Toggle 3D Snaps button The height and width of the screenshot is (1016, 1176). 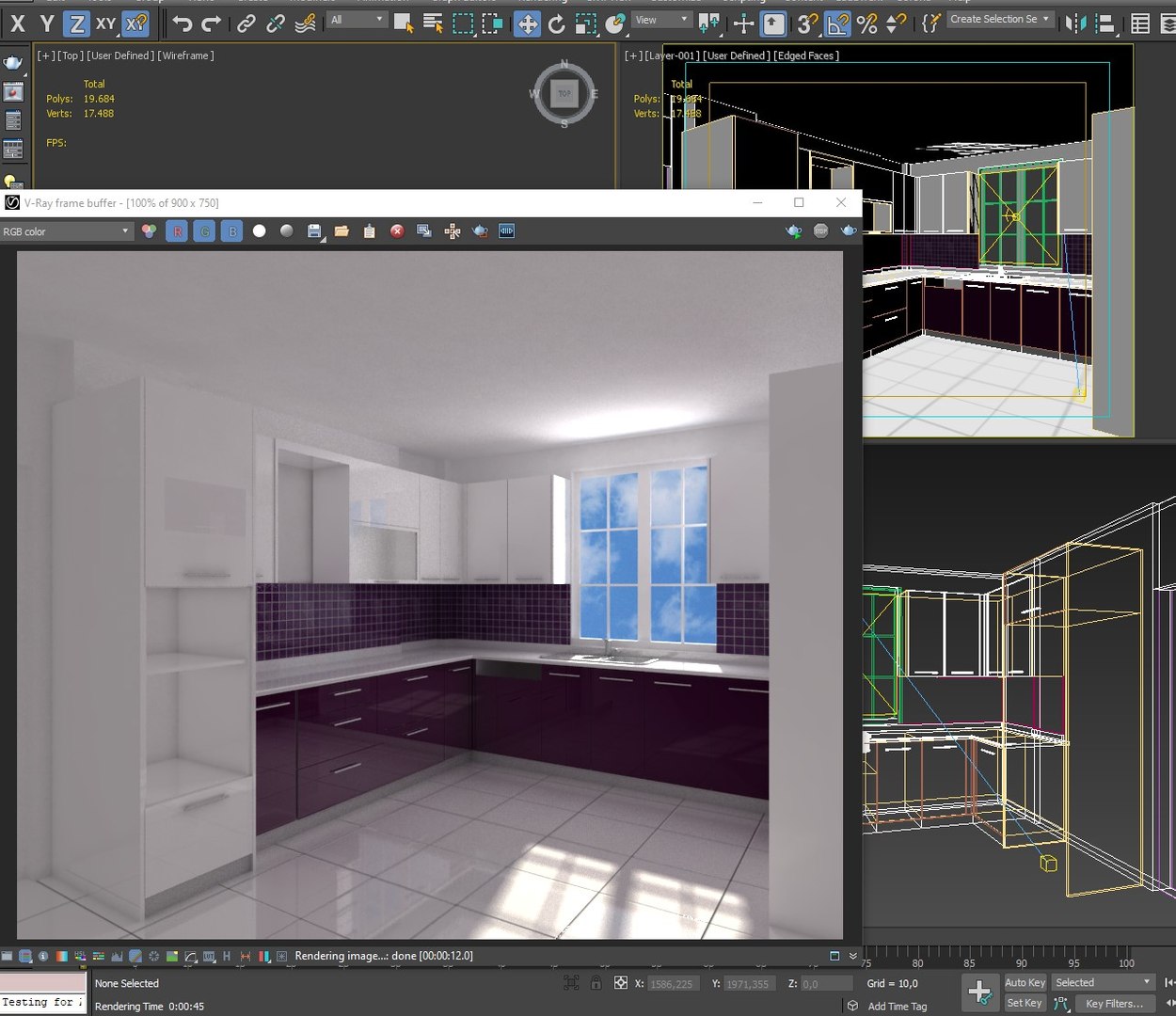(x=807, y=24)
